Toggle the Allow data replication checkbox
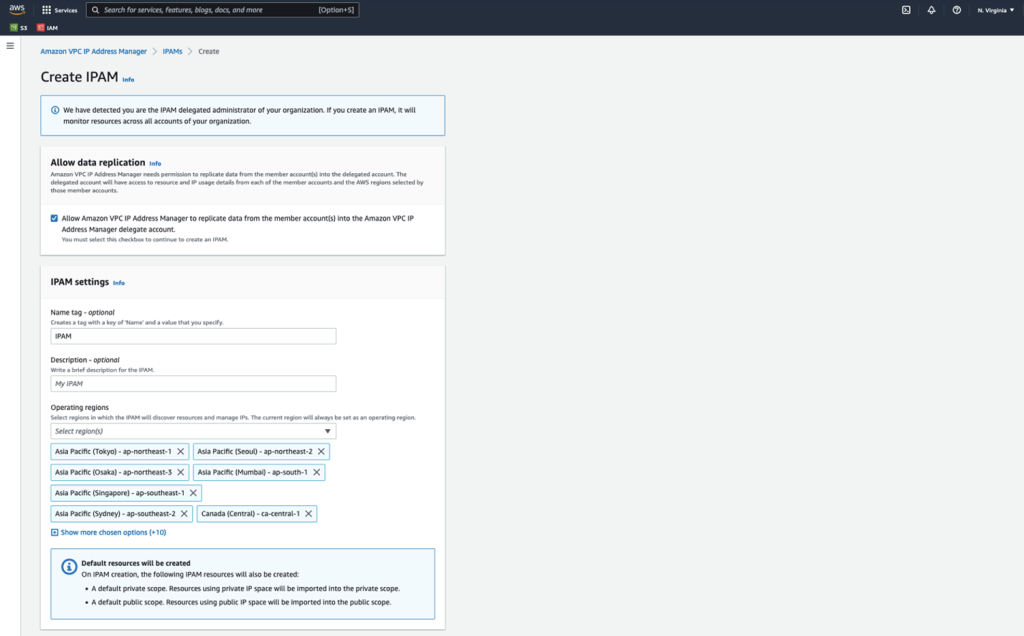 click(x=54, y=218)
